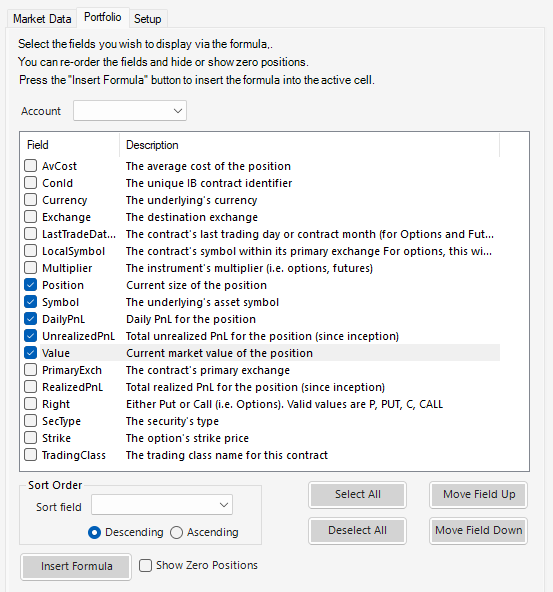Disable the DailyPnL checkbox

(x=31, y=318)
